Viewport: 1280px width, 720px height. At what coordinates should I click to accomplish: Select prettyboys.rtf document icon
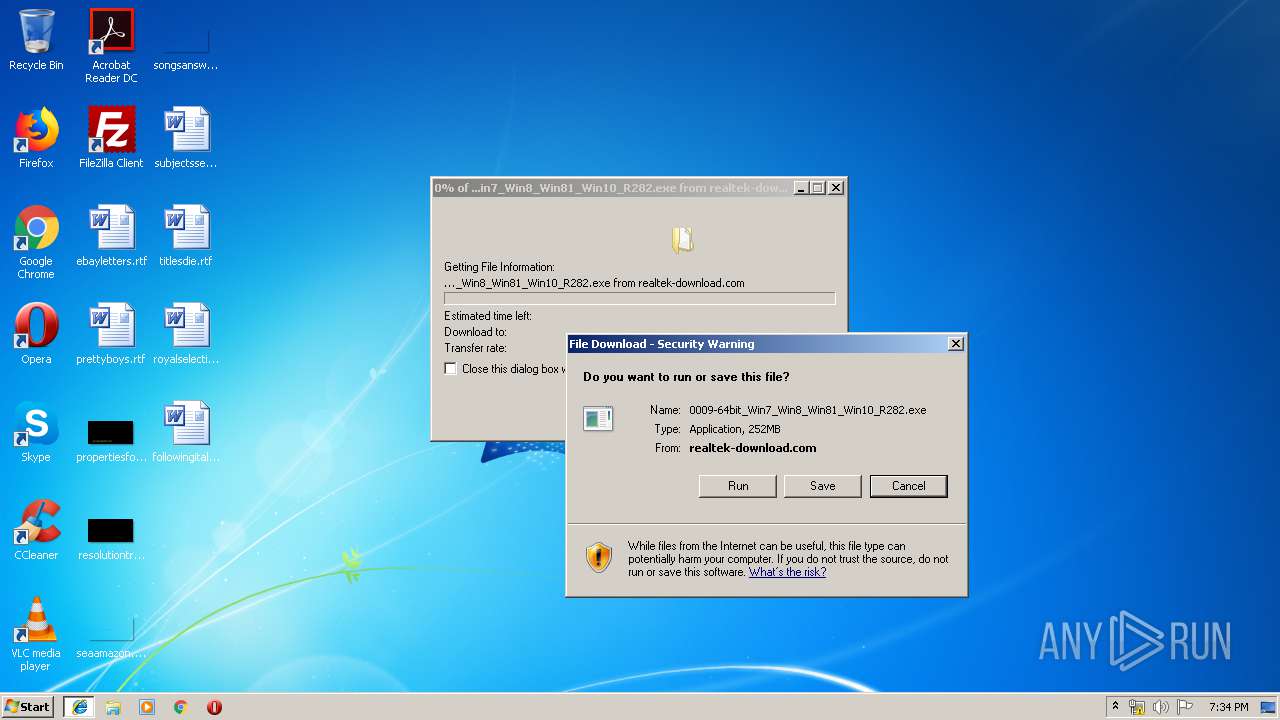pos(111,334)
